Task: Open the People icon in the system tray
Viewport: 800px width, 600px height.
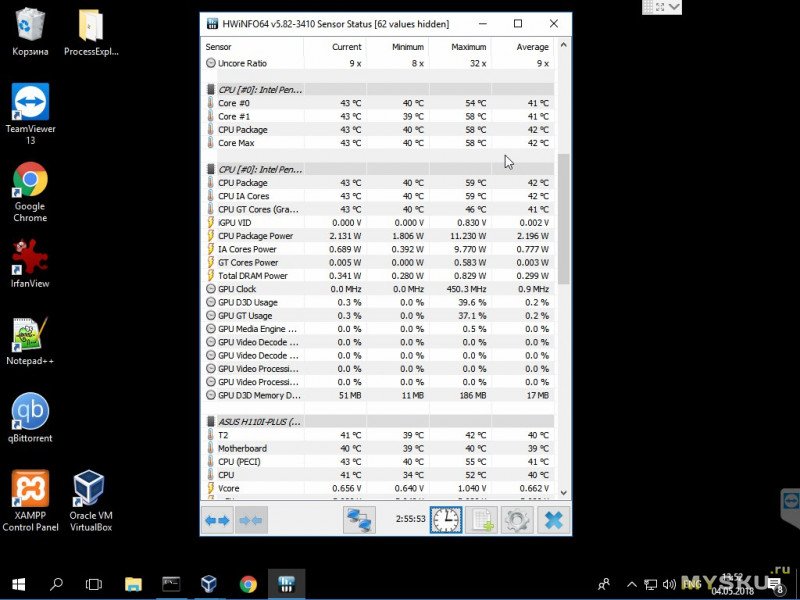Action: pyautogui.click(x=604, y=584)
